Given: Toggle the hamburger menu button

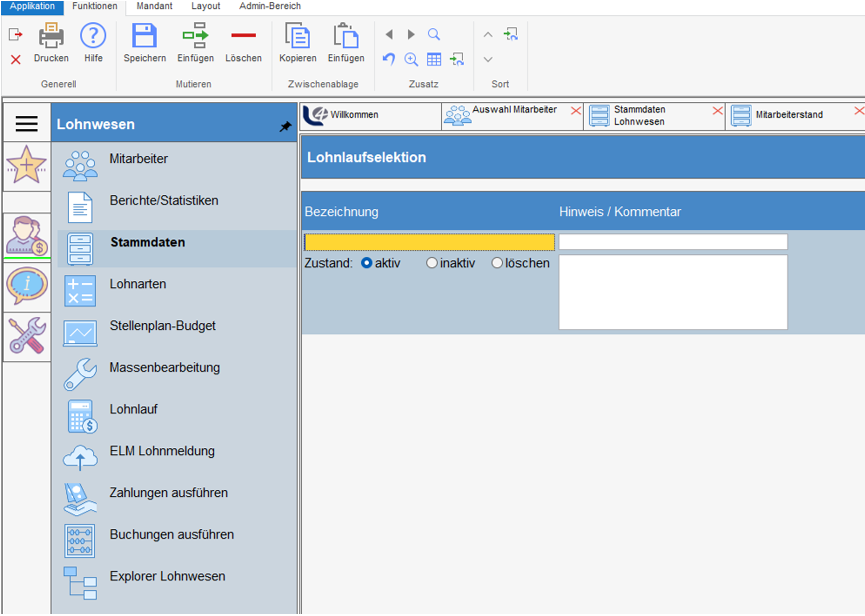Looking at the screenshot, I should click(x=26, y=124).
